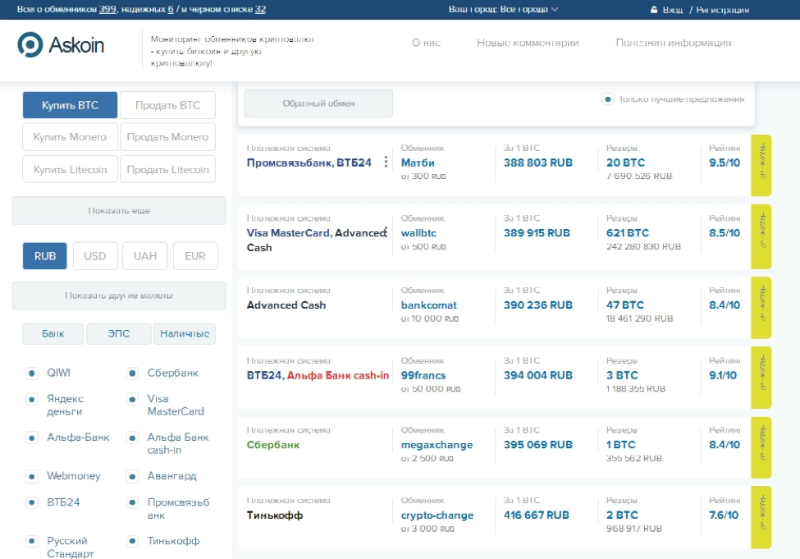This screenshot has height=559, width=800.
Task: Open the 399 exchangers count link
Action: pyautogui.click(x=107, y=9)
